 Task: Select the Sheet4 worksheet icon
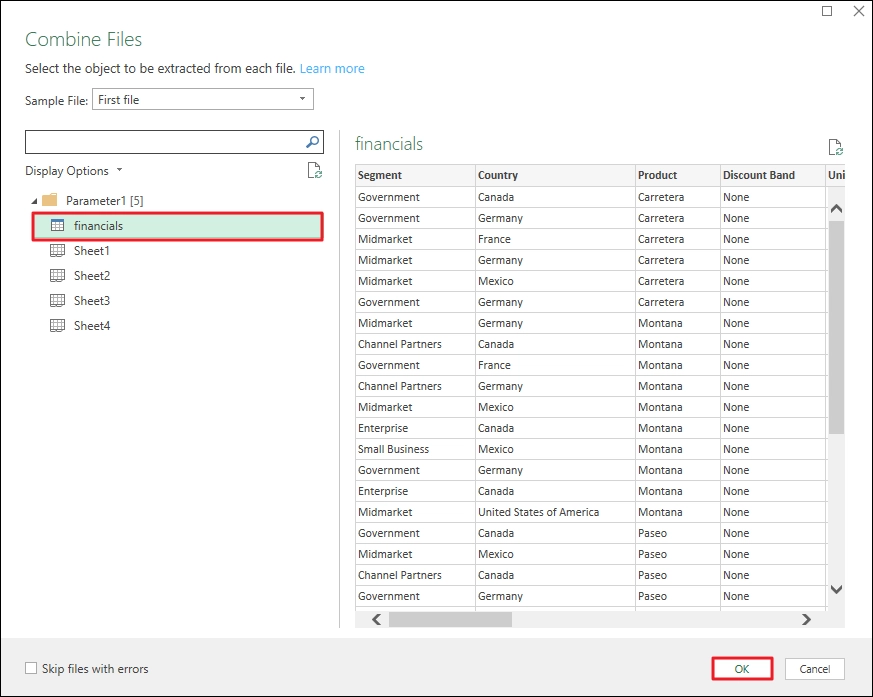57,325
